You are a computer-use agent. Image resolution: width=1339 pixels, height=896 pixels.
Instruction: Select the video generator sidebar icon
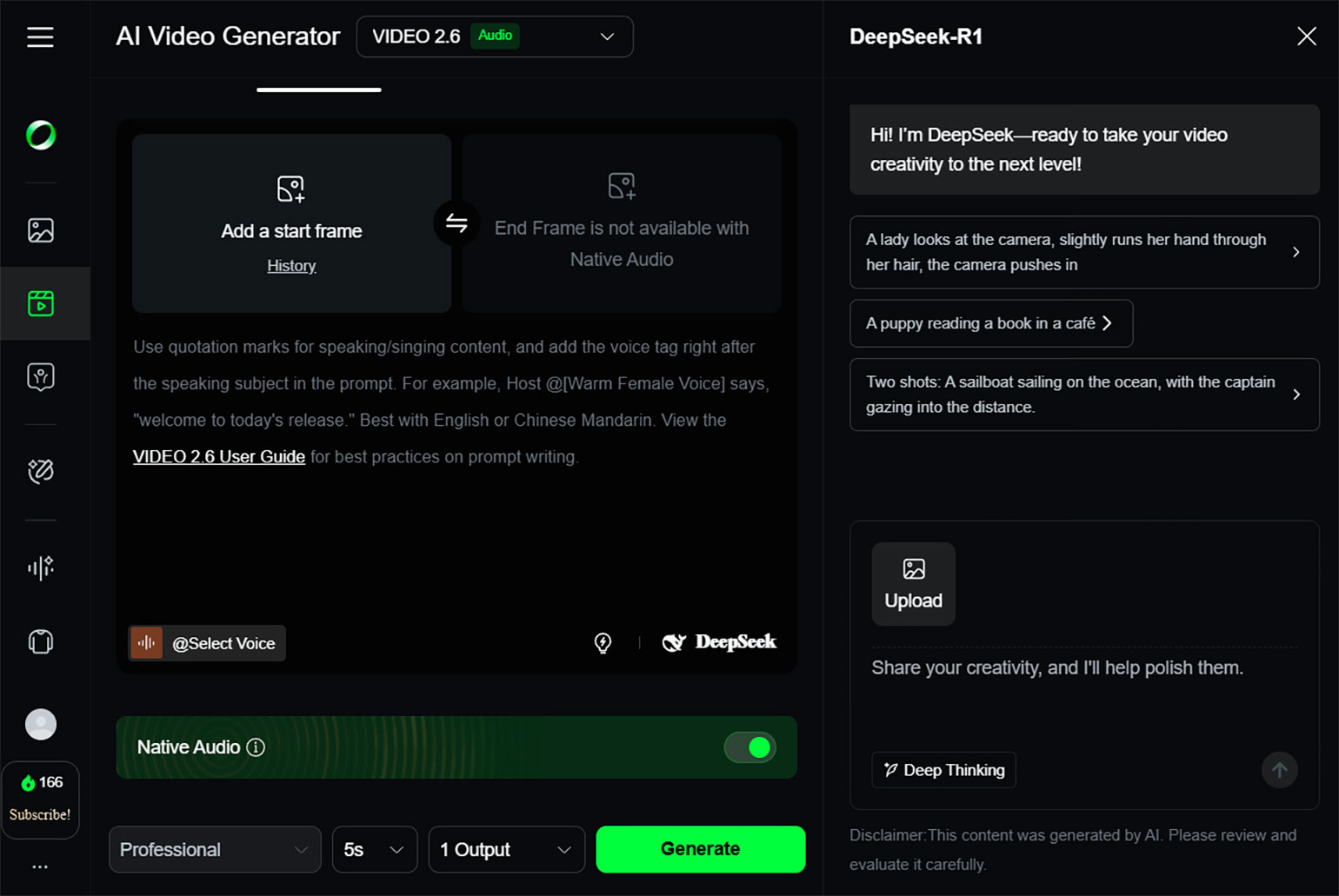pos(41,303)
